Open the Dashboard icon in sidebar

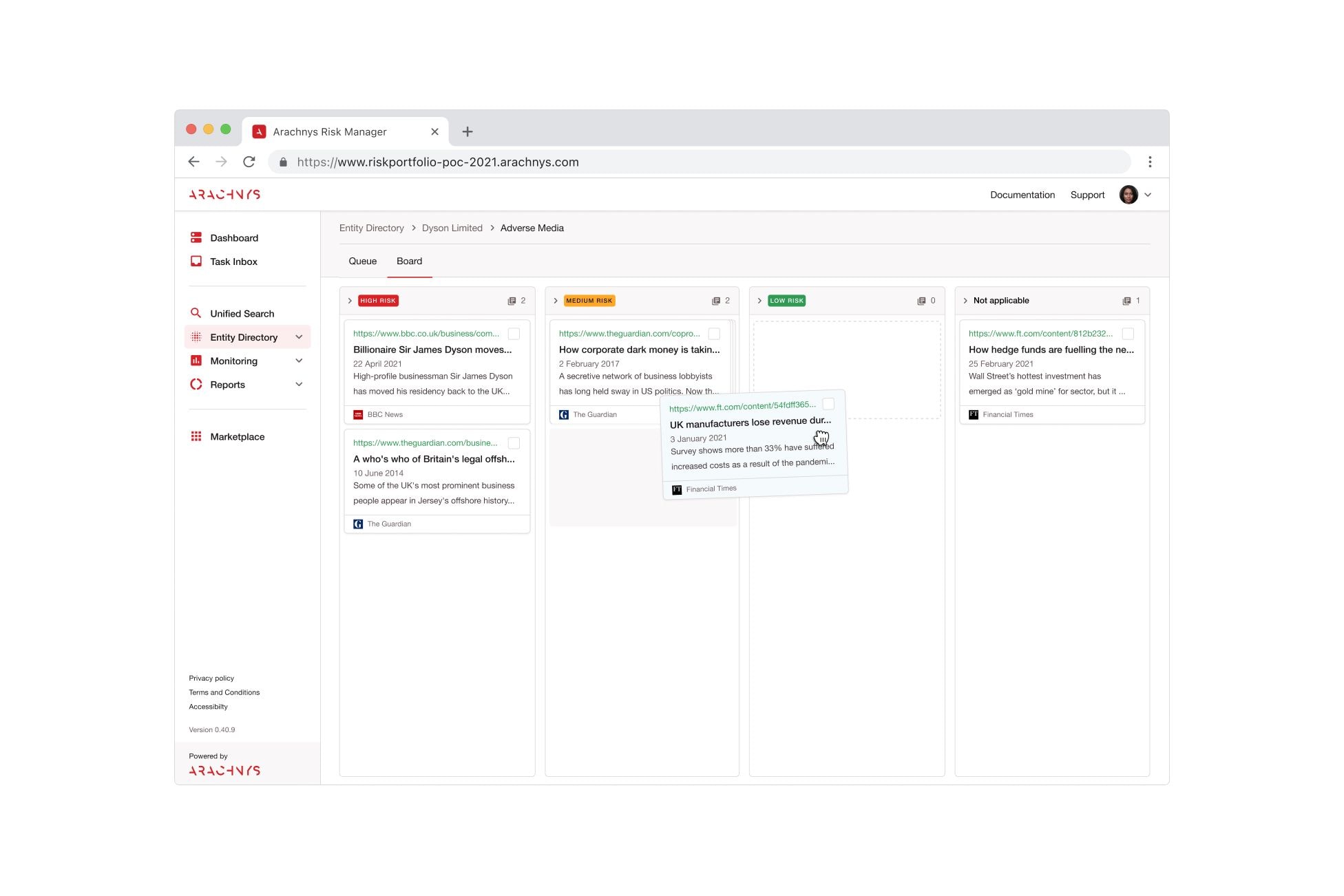pos(196,237)
